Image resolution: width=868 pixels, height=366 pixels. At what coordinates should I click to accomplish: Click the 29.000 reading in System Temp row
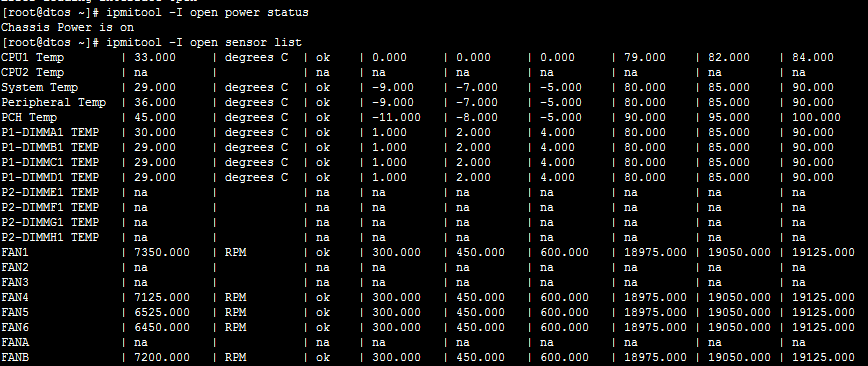point(155,87)
